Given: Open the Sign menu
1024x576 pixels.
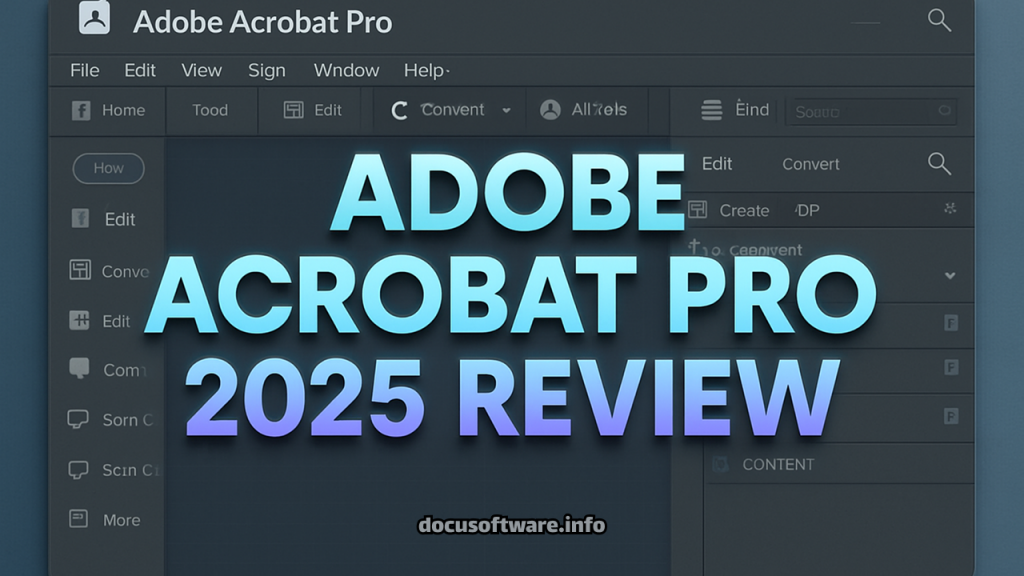Looking at the screenshot, I should coord(266,70).
